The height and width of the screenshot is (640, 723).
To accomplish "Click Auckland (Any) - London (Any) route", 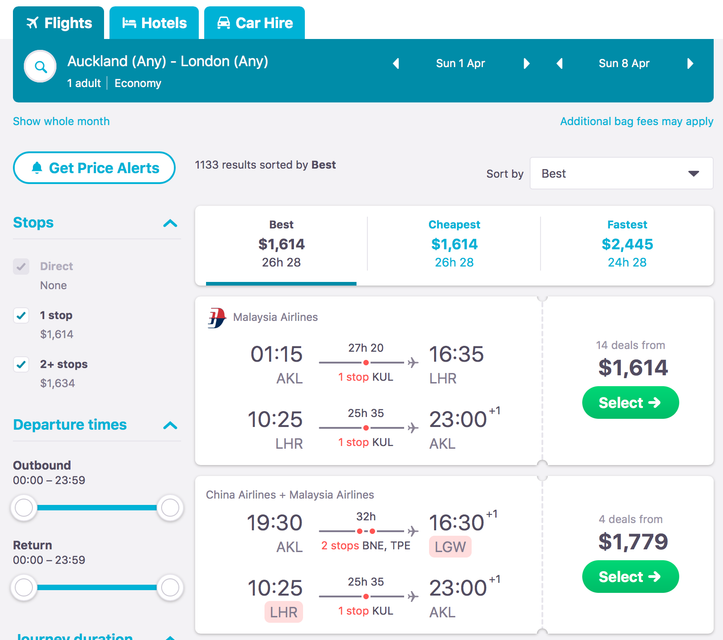I will pyautogui.click(x=168, y=61).
